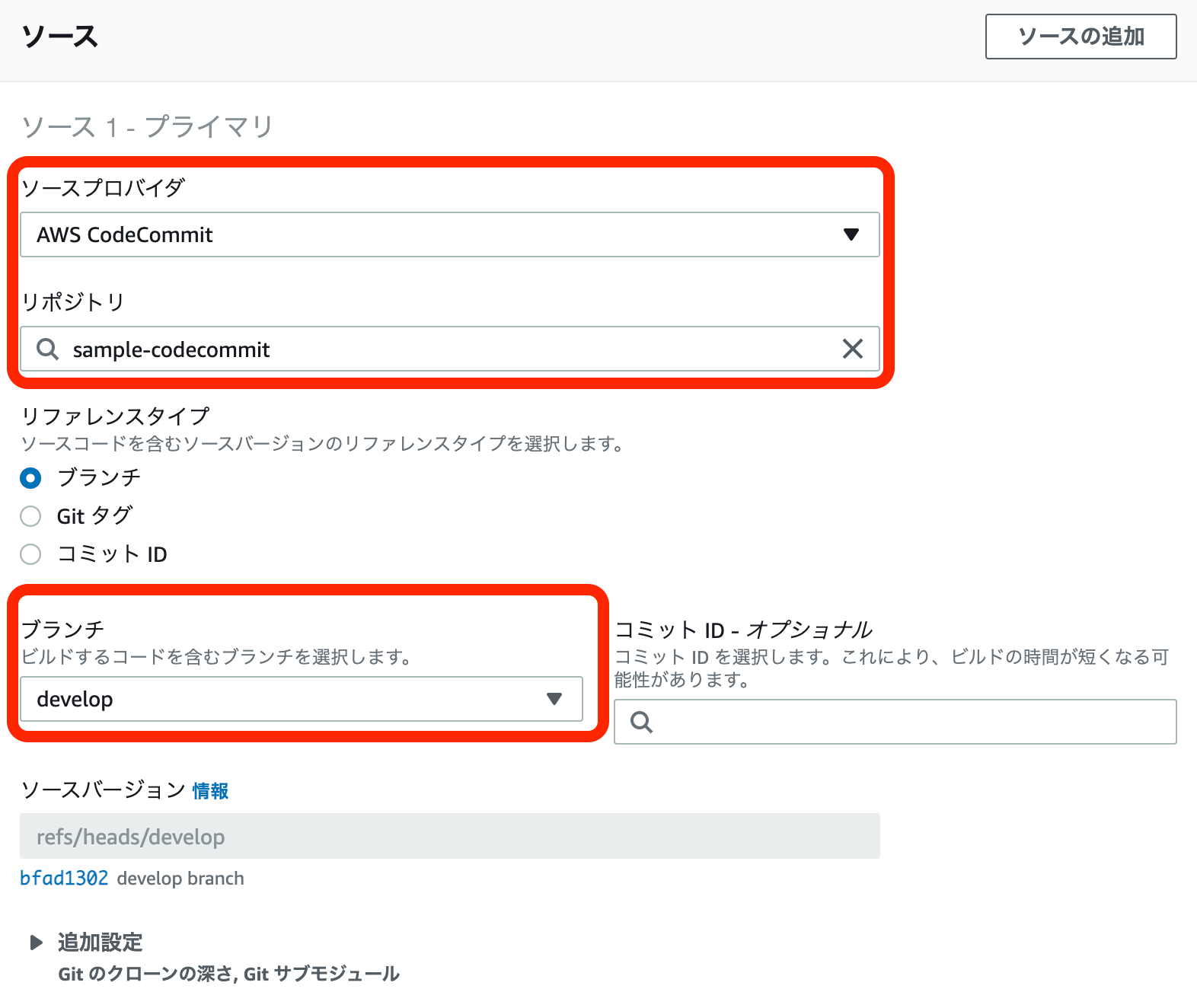Open the 情報 link beside ソースバージョン

(210, 791)
